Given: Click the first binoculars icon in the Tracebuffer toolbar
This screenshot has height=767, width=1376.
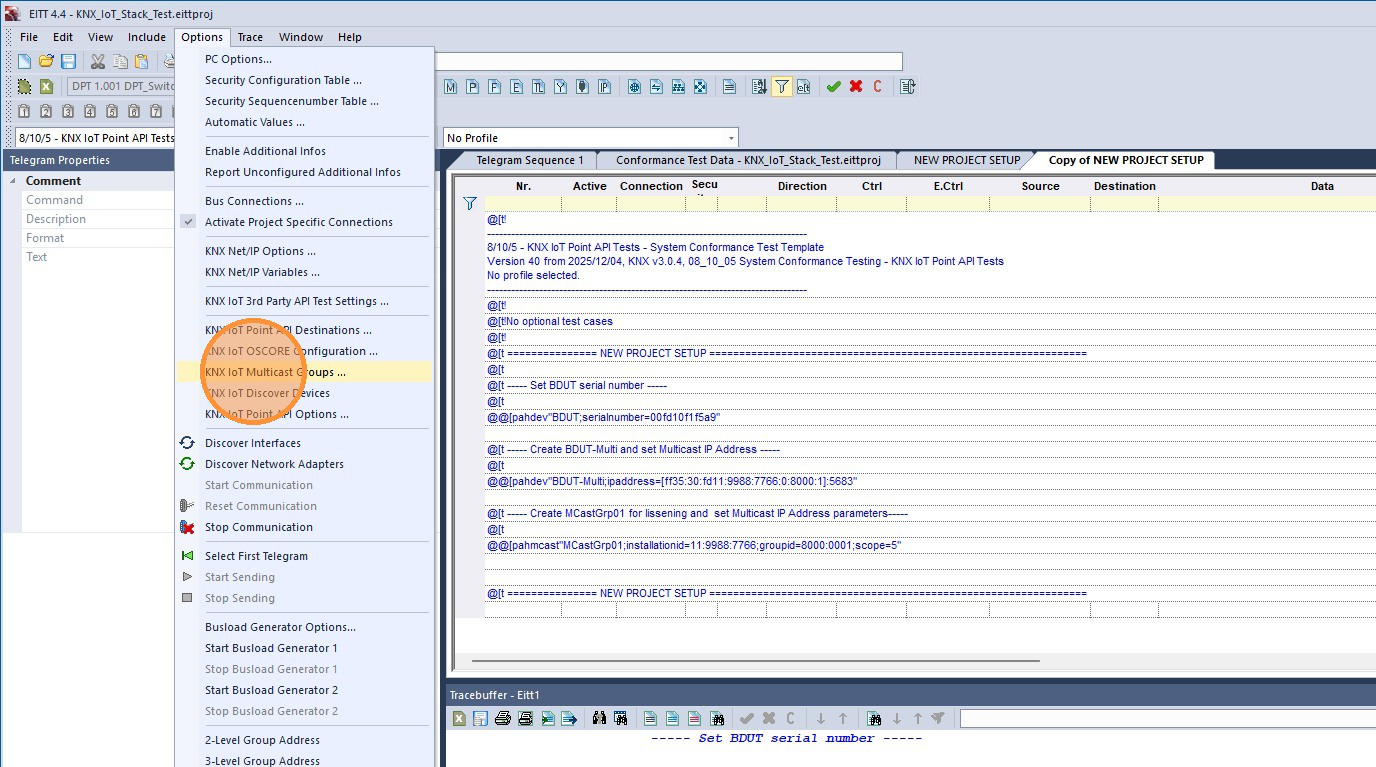Looking at the screenshot, I should point(599,718).
